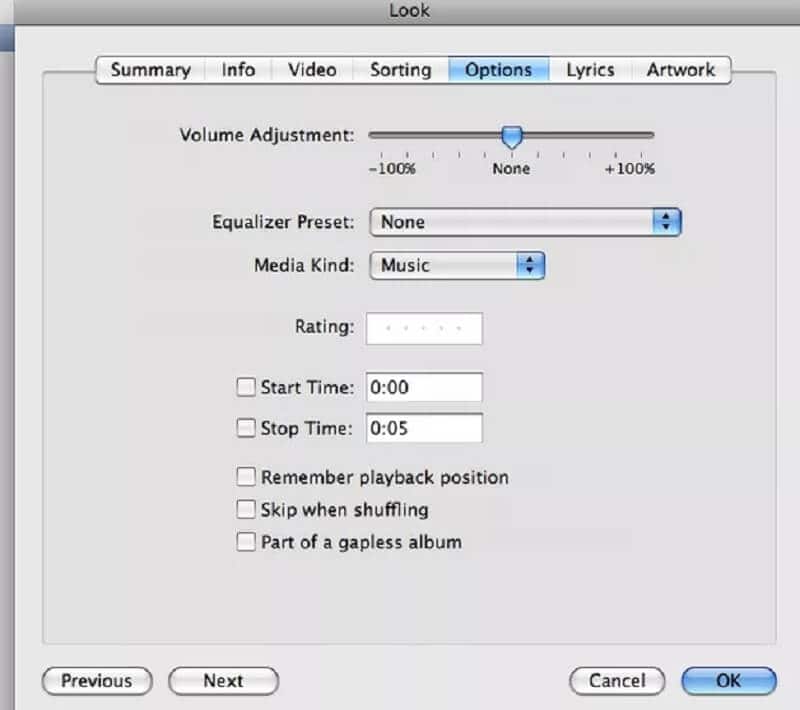This screenshot has height=710, width=800.
Task: Switch to the Summary tab
Action: tap(150, 70)
